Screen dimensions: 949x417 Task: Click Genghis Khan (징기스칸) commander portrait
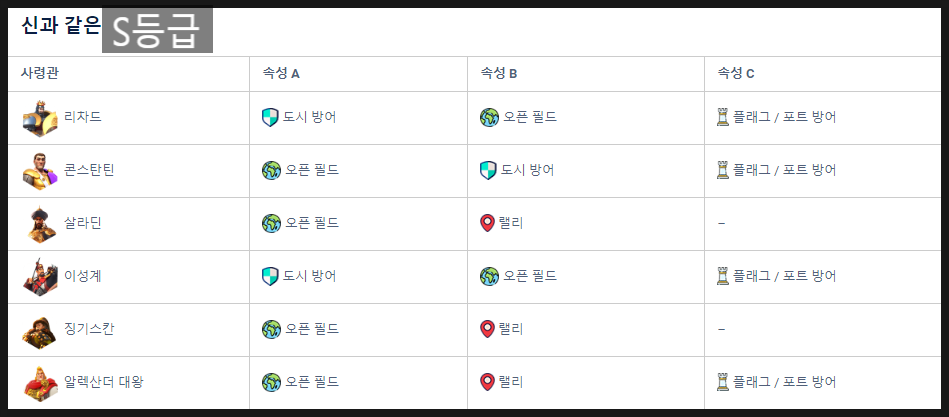click(41, 330)
